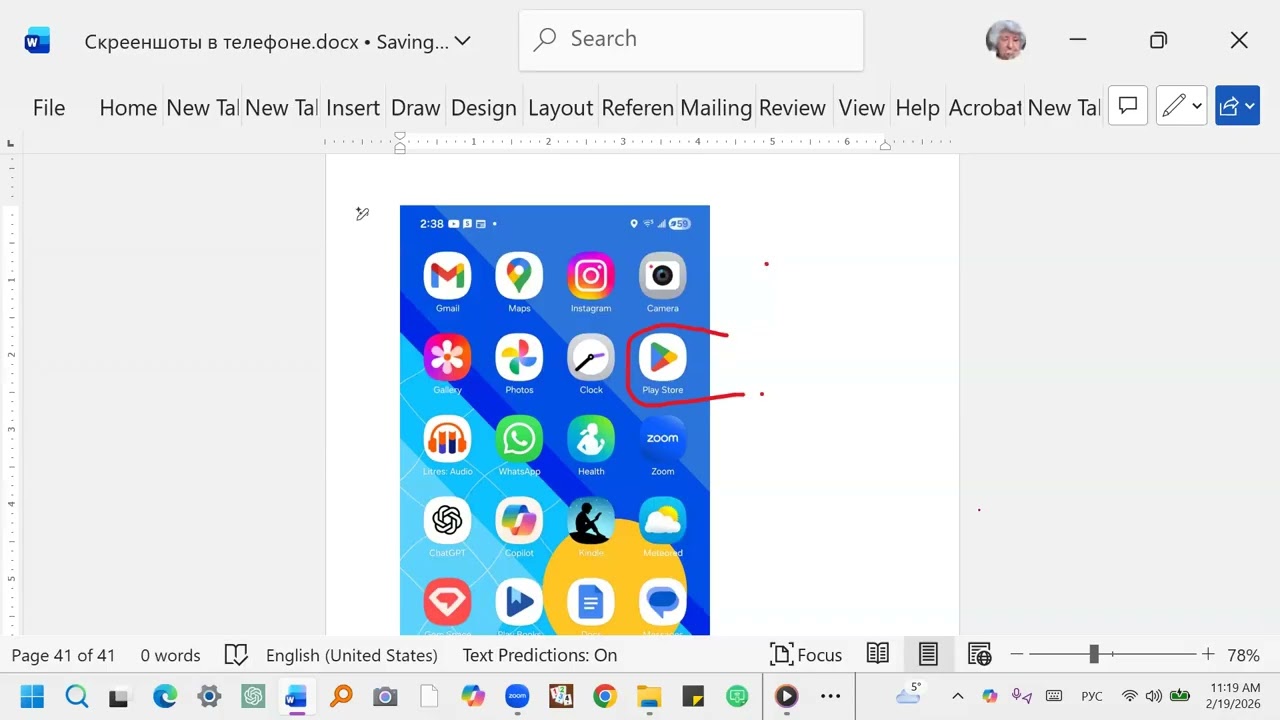Open the Layout ribbon tab
This screenshot has height=720, width=1280.
[561, 108]
